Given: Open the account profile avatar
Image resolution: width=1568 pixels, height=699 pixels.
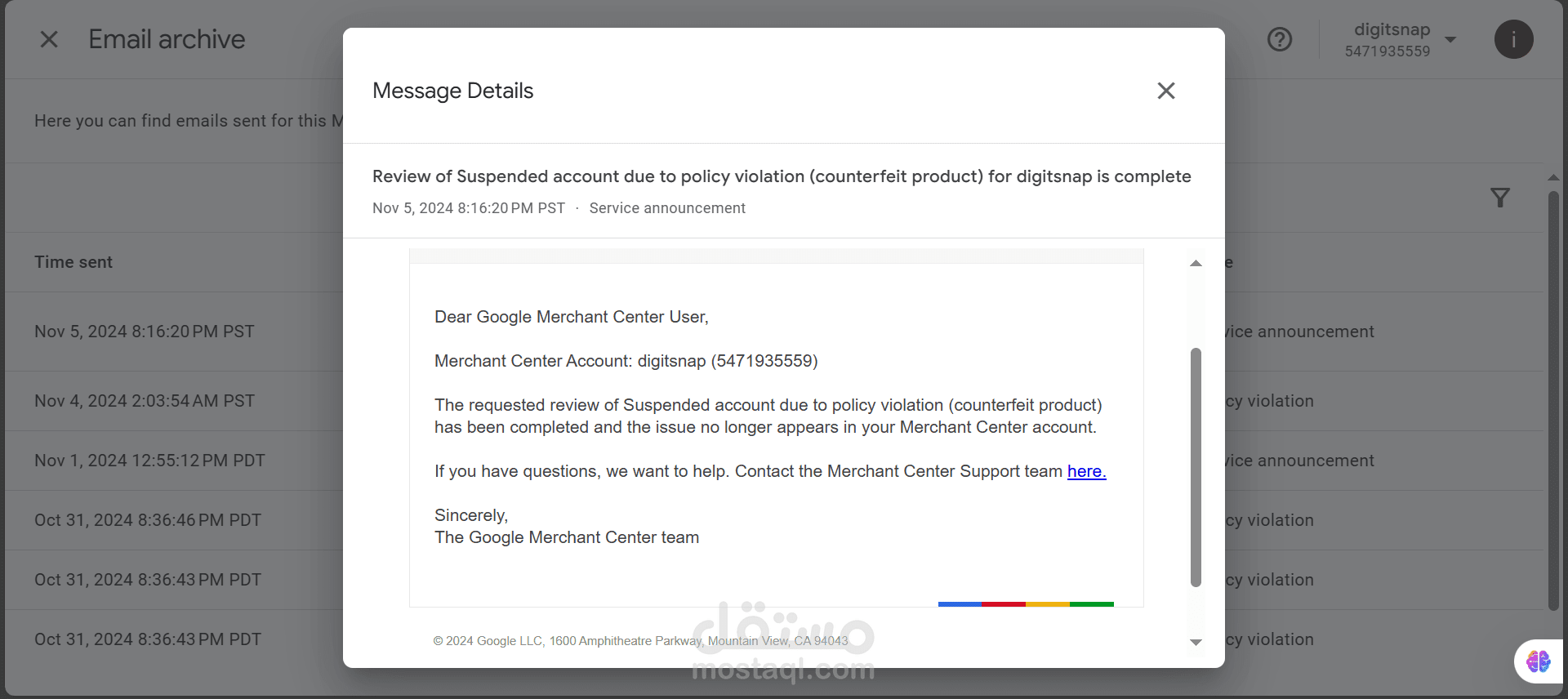Looking at the screenshot, I should click(1514, 39).
